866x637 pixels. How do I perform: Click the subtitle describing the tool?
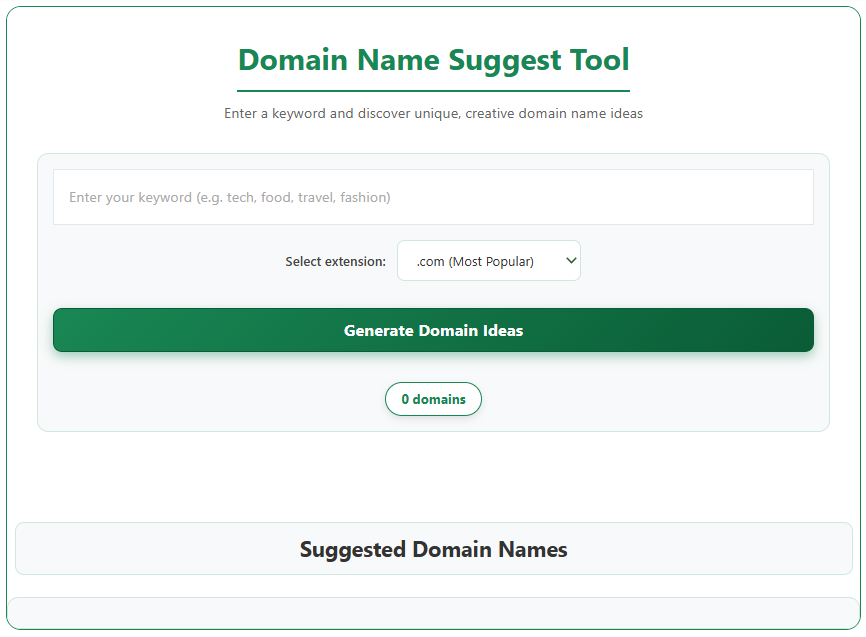tap(433, 113)
